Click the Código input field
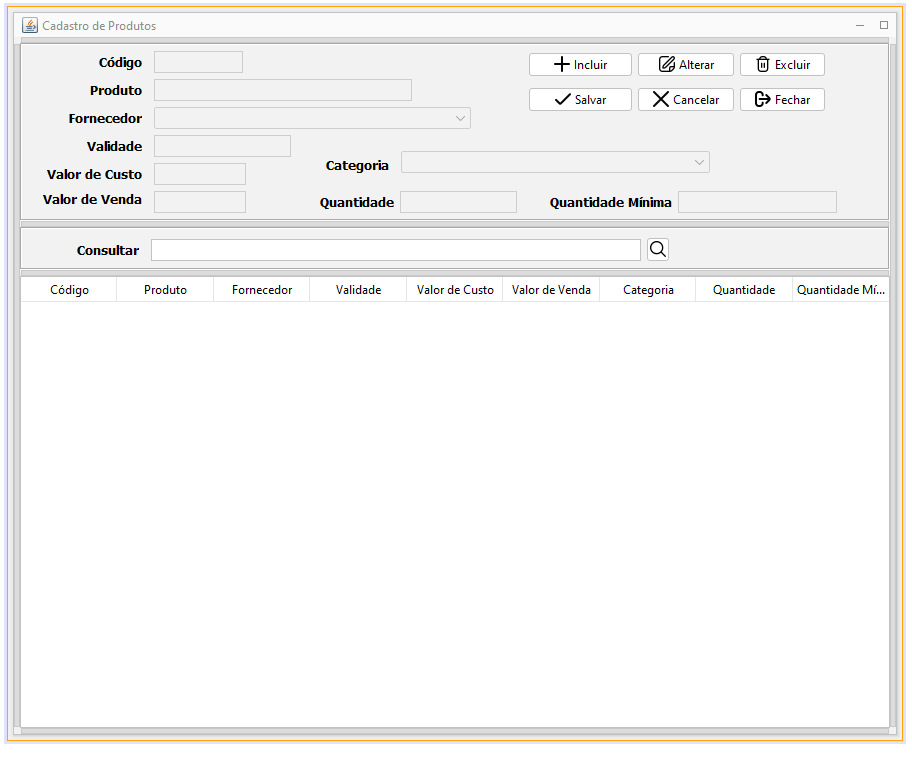912x757 pixels. [x=198, y=62]
